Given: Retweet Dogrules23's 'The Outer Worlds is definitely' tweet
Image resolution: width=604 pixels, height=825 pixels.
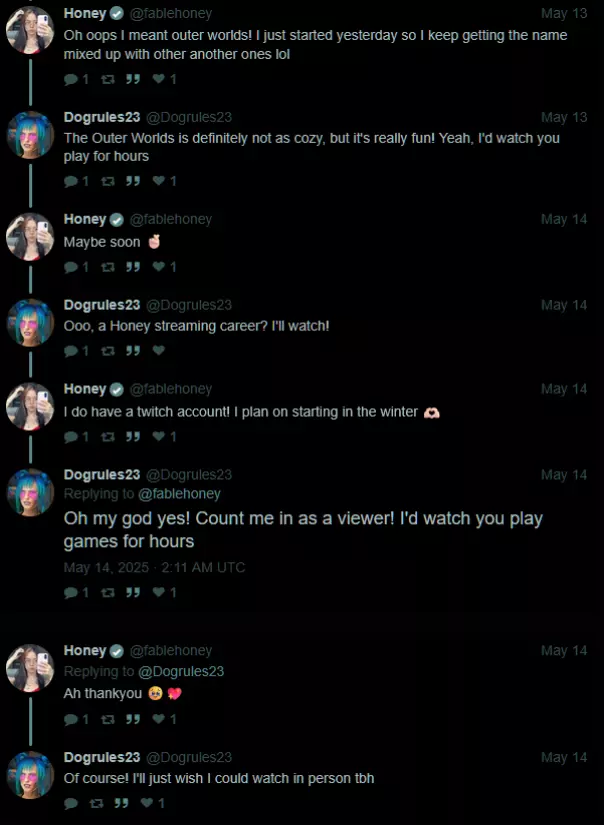Looking at the screenshot, I should [x=108, y=181].
